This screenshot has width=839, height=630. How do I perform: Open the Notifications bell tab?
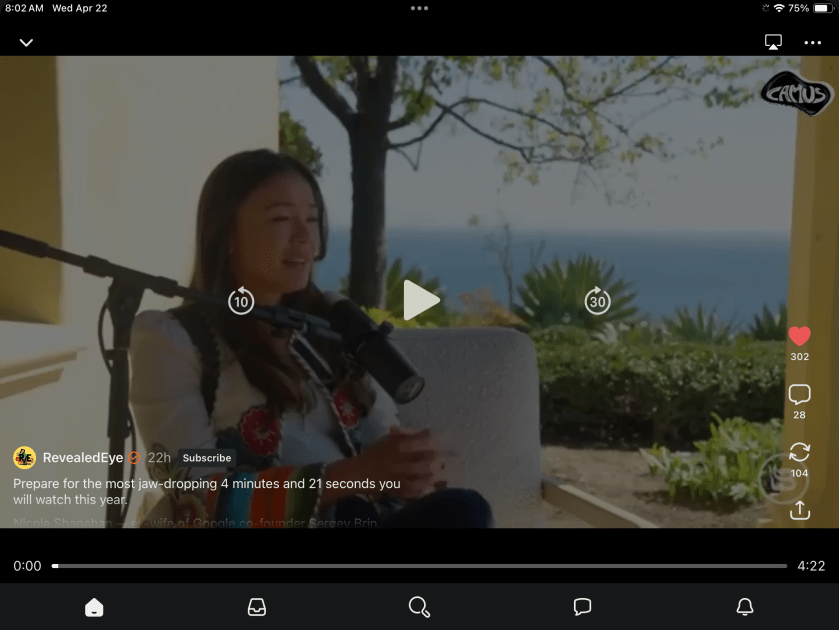[745, 607]
